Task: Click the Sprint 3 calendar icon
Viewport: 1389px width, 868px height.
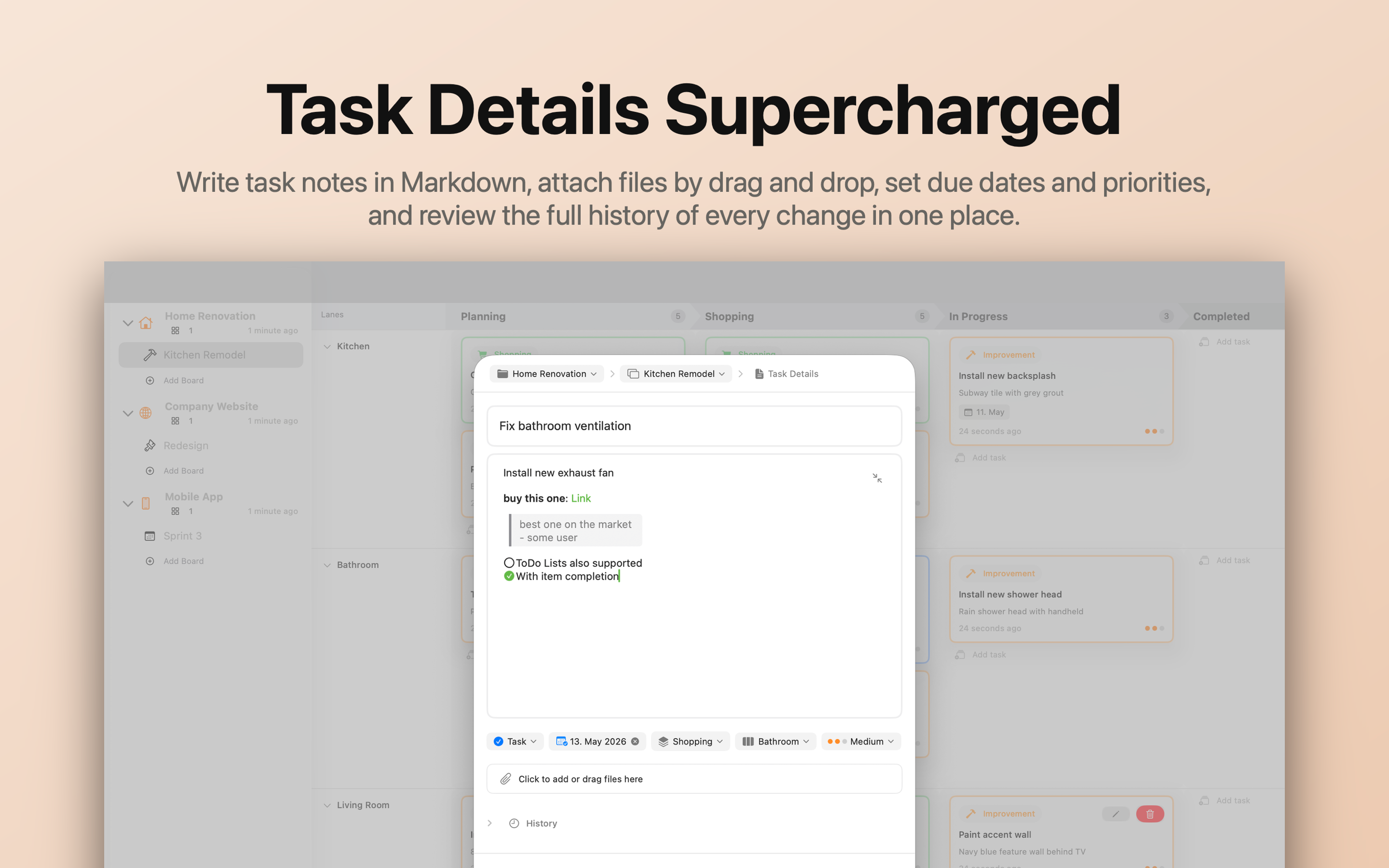Action: point(150,536)
